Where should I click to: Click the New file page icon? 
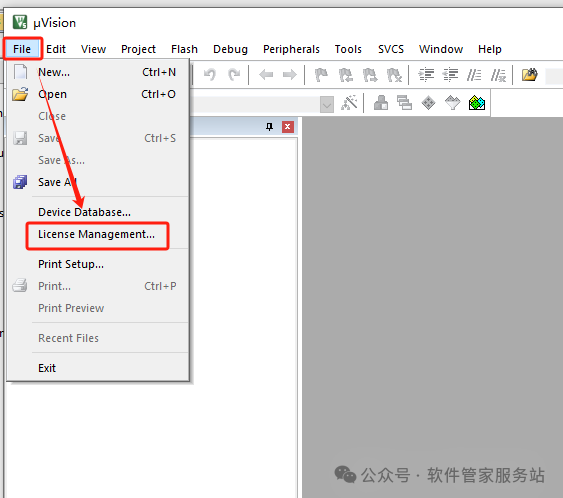pyautogui.click(x=20, y=72)
